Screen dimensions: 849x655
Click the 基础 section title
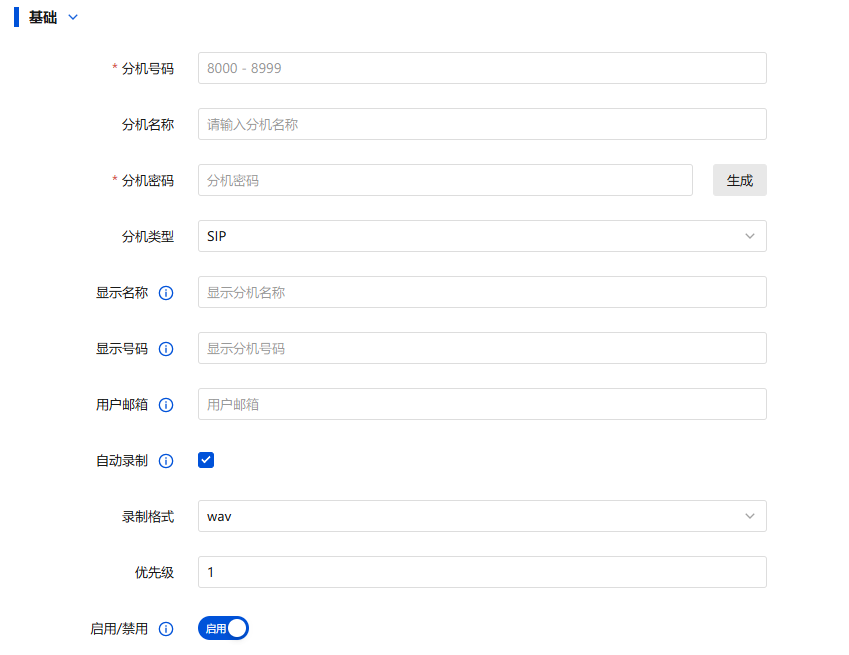(x=43, y=17)
